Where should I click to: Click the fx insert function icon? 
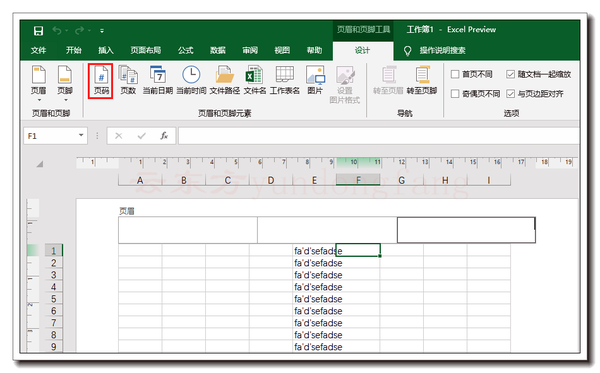pos(164,136)
